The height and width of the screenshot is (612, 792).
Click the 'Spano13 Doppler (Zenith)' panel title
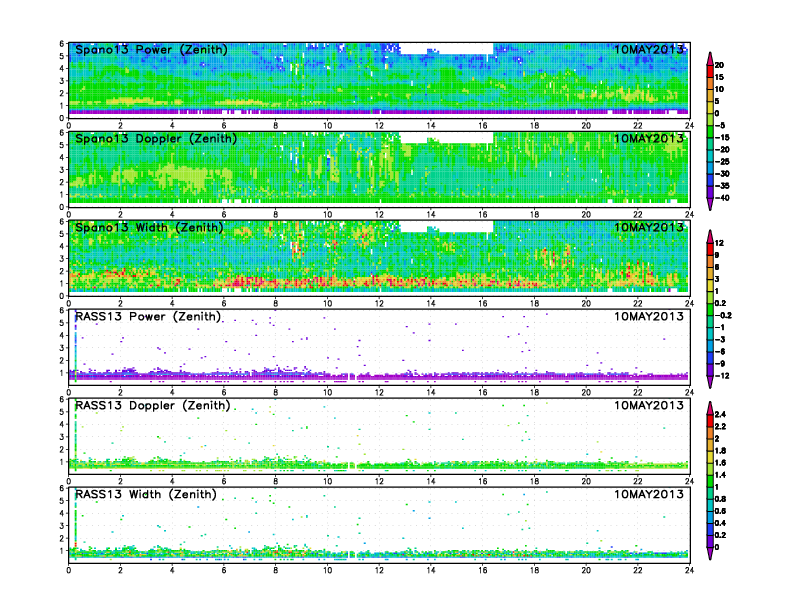tap(156, 138)
